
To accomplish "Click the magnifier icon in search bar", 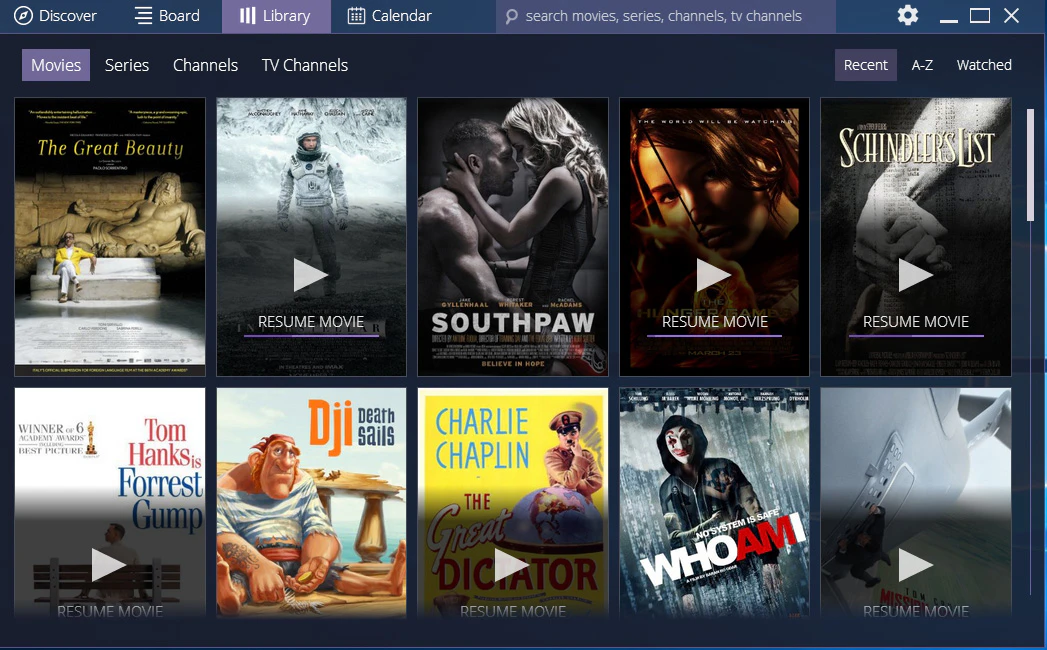I will (x=511, y=17).
